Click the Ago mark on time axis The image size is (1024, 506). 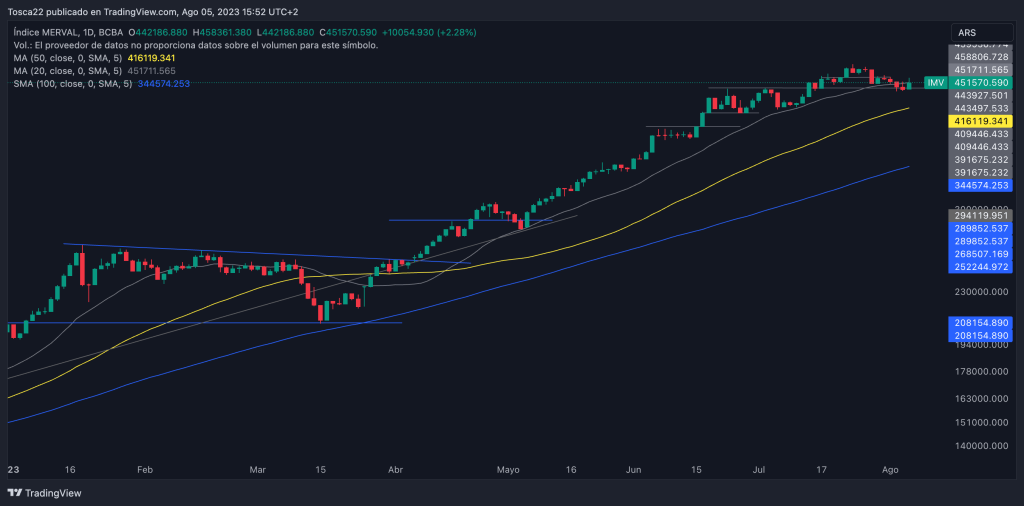(x=888, y=468)
